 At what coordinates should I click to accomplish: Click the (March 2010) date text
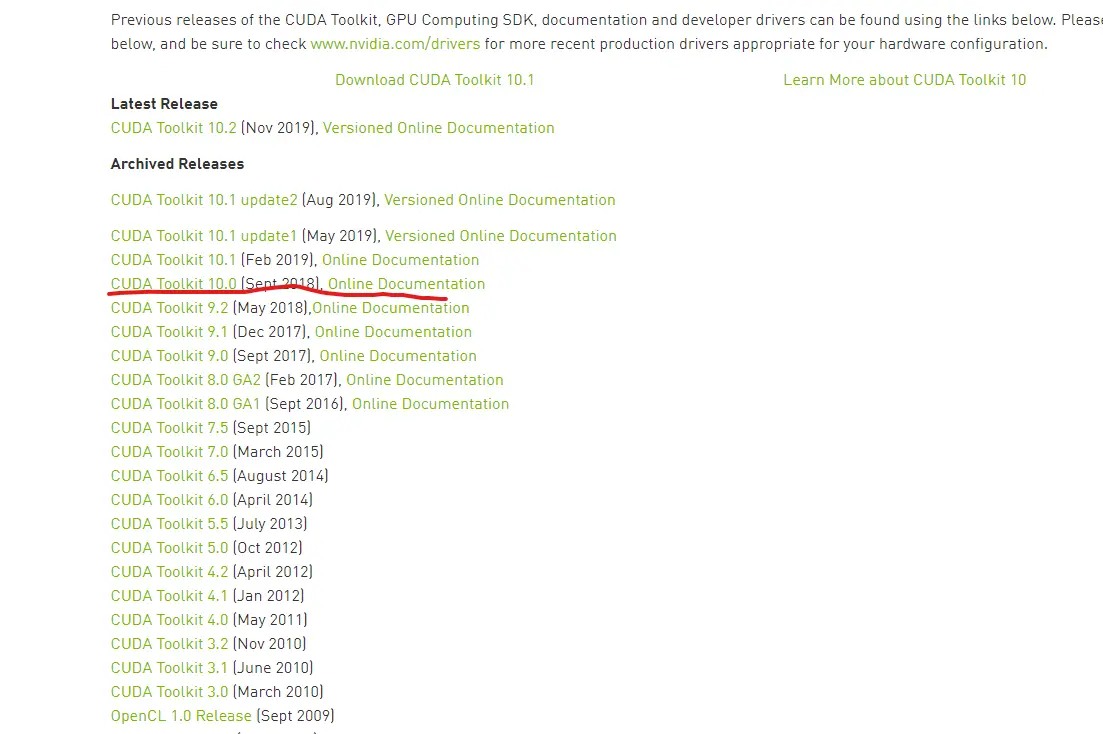tap(278, 691)
